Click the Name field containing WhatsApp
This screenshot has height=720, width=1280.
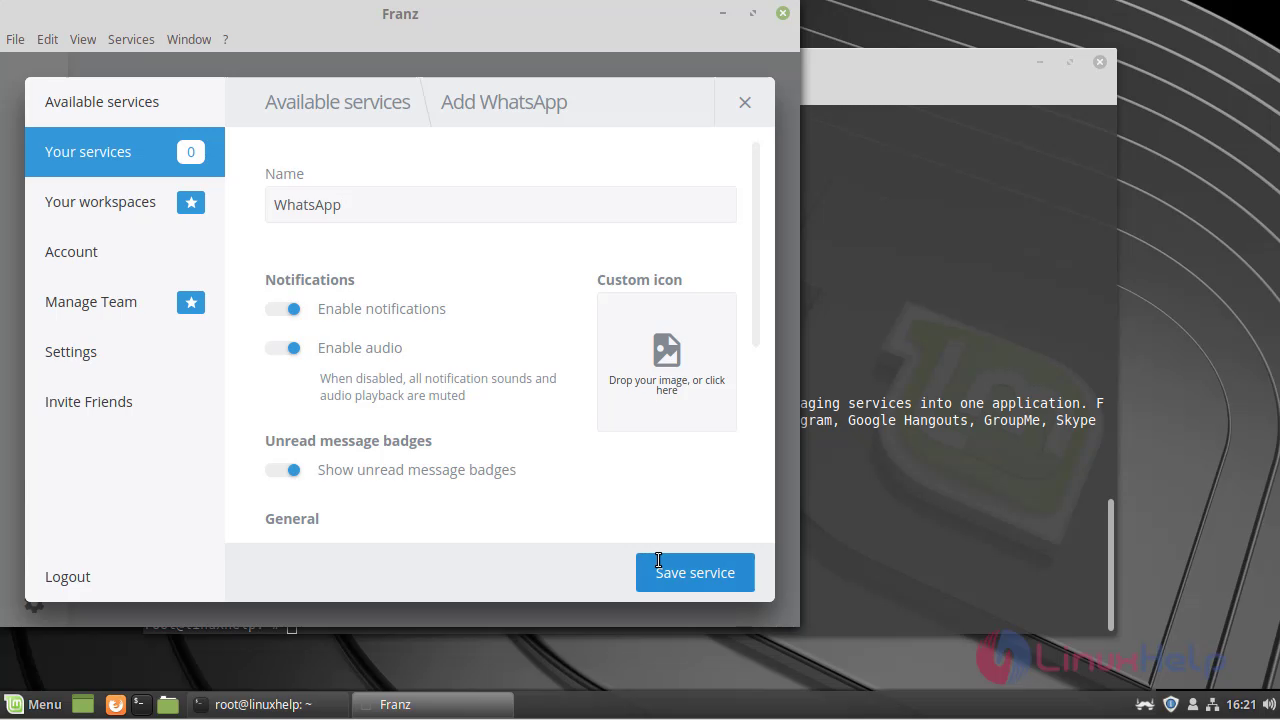[x=501, y=205]
